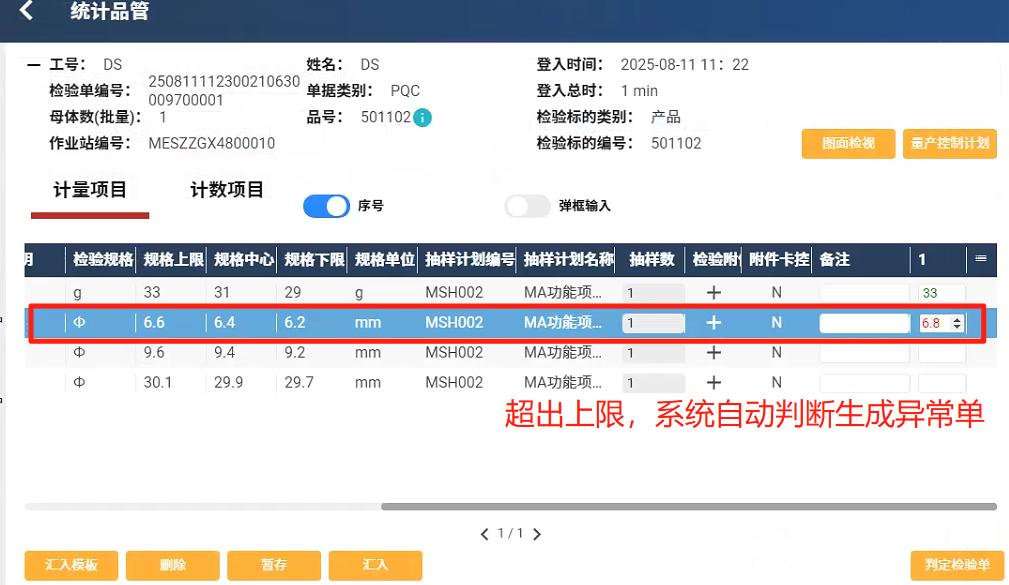
Task: Click the 汇入 button
Action: [375, 565]
